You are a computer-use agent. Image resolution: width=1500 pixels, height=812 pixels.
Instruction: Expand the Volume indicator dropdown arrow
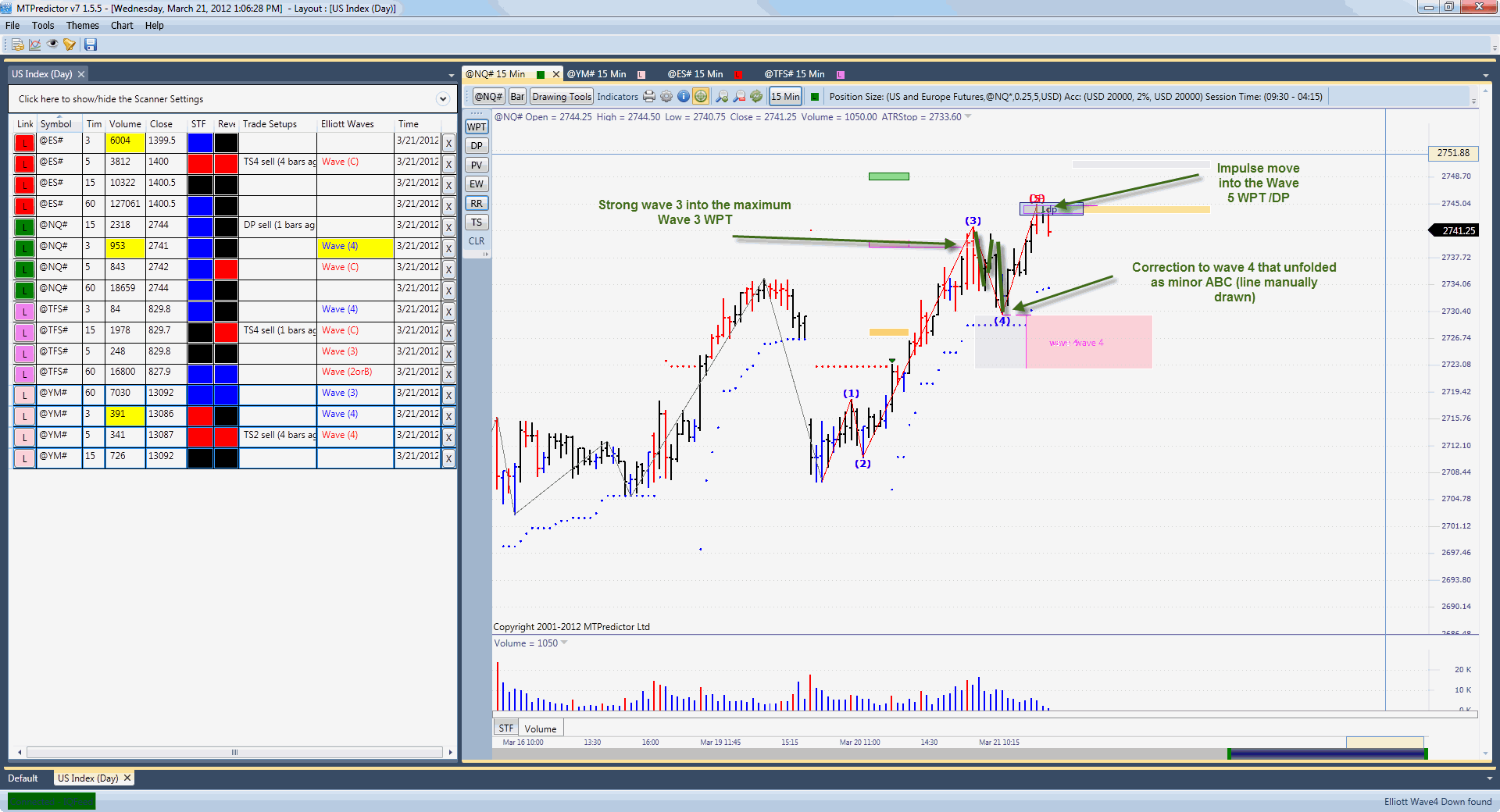click(564, 643)
